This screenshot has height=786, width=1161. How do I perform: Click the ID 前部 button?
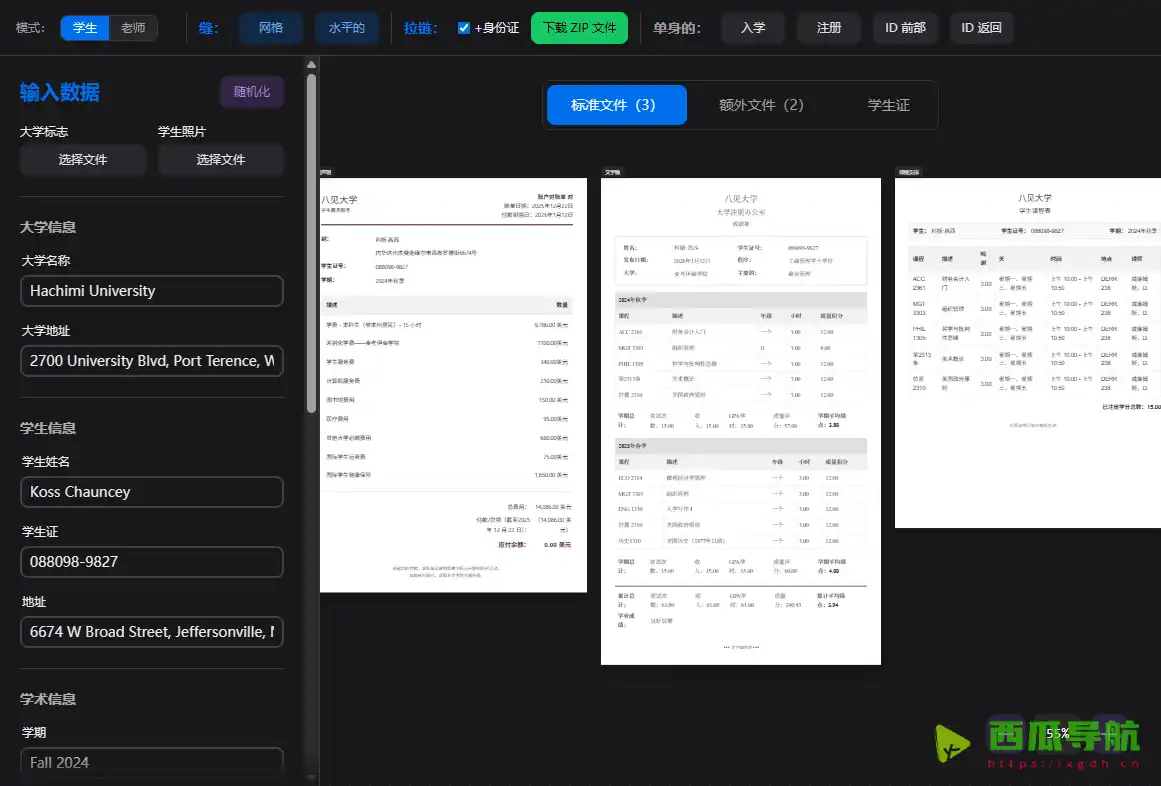tap(905, 28)
